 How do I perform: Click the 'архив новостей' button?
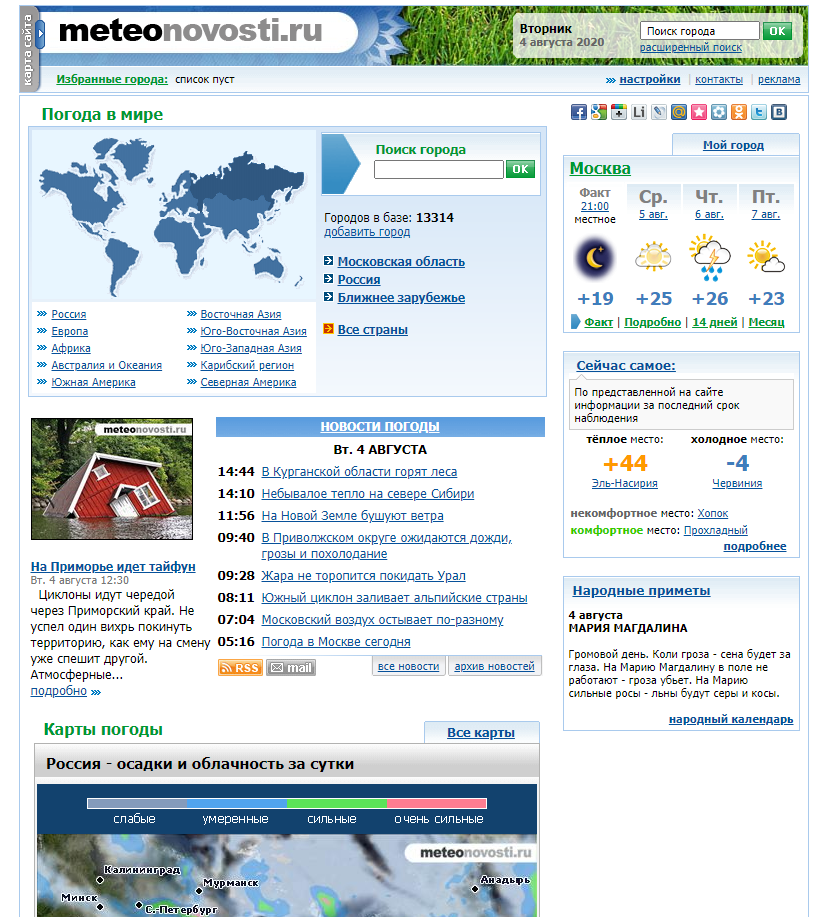(x=494, y=666)
